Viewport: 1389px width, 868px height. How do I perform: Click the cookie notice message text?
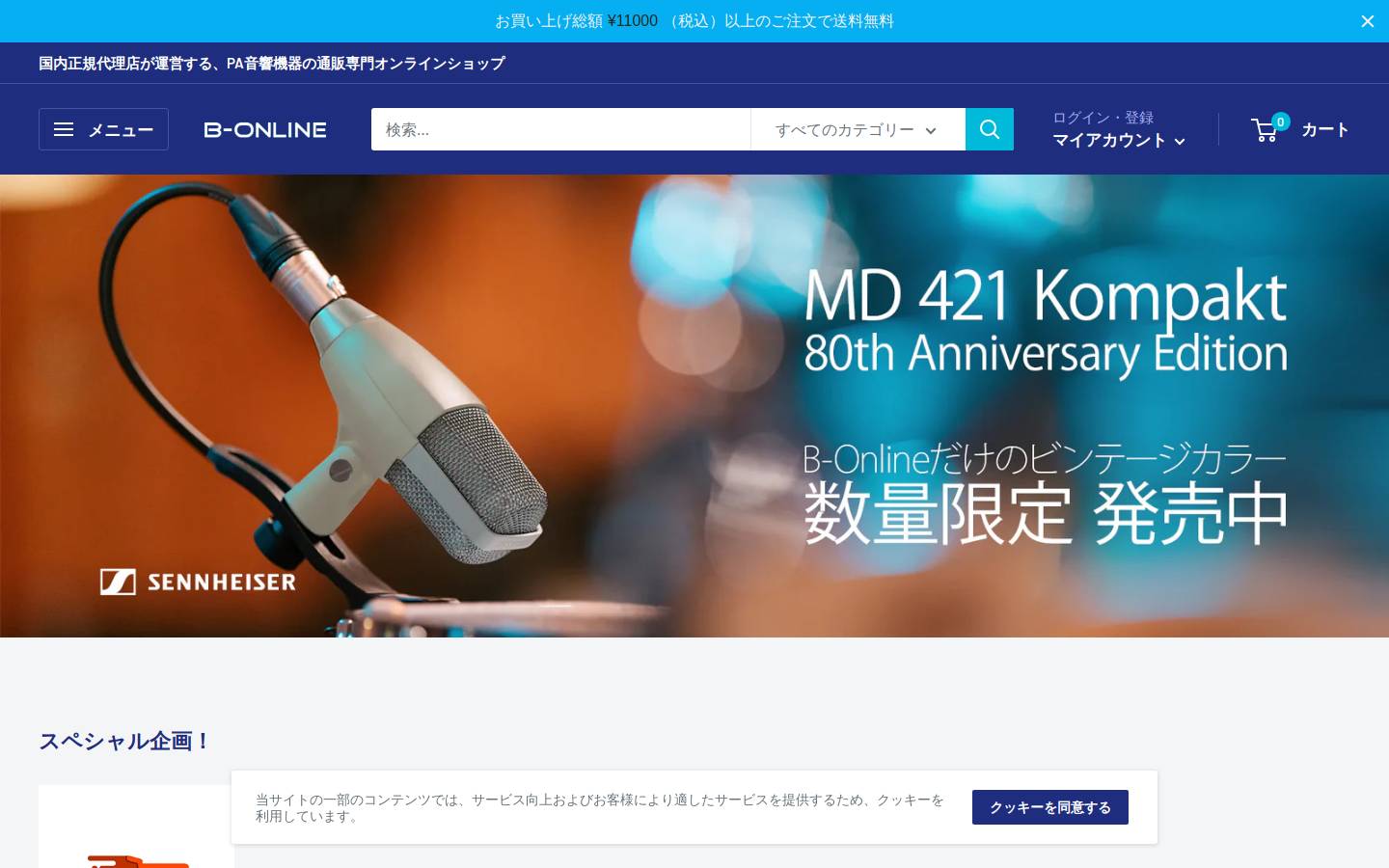600,808
